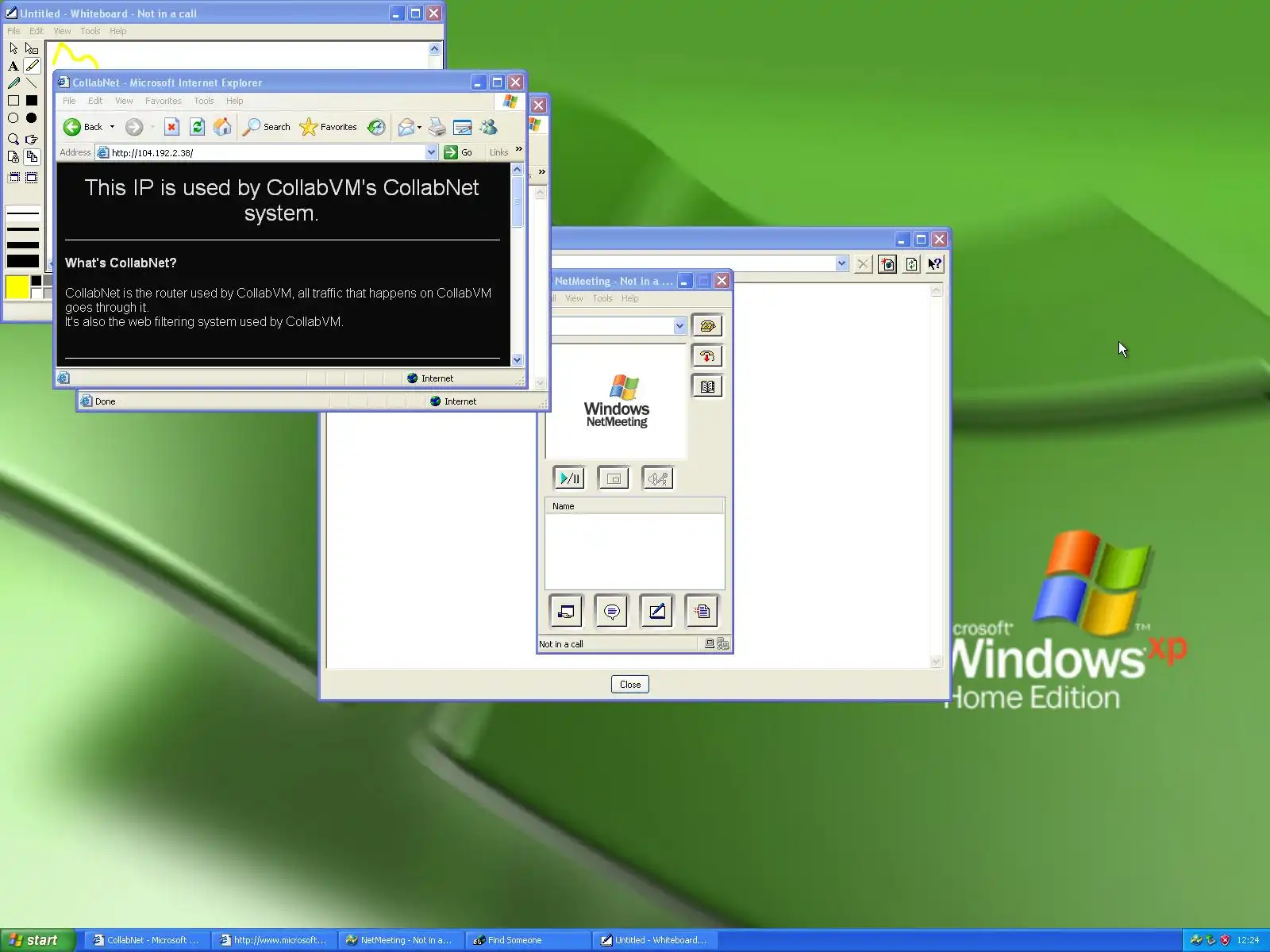Expand the Mail button dropdown arrow
This screenshot has height=952, width=1270.
coord(419,127)
